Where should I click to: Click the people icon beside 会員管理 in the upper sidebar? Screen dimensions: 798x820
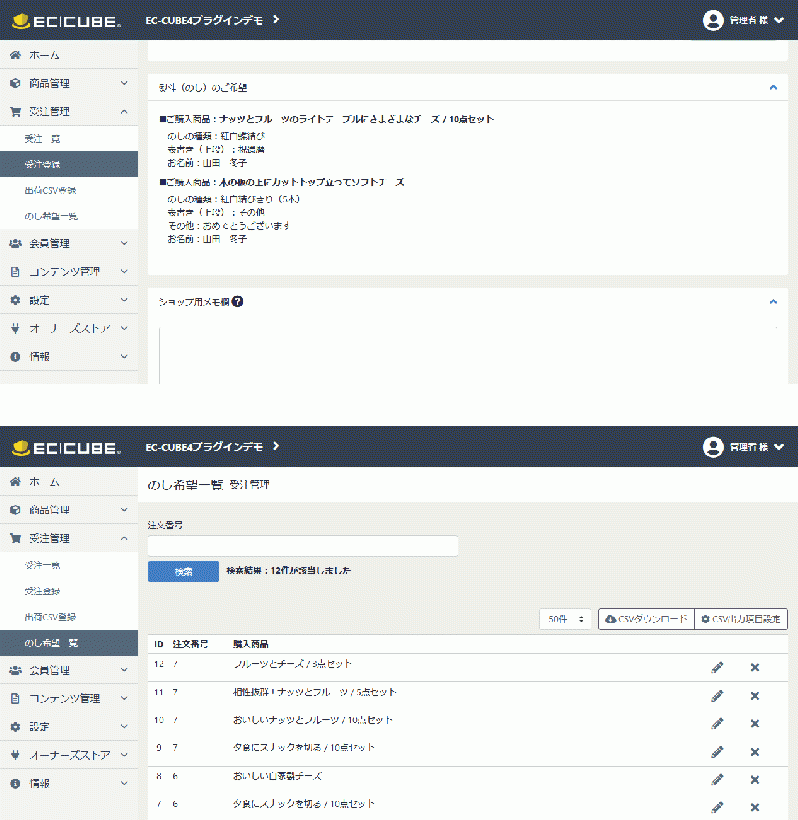click(15, 243)
